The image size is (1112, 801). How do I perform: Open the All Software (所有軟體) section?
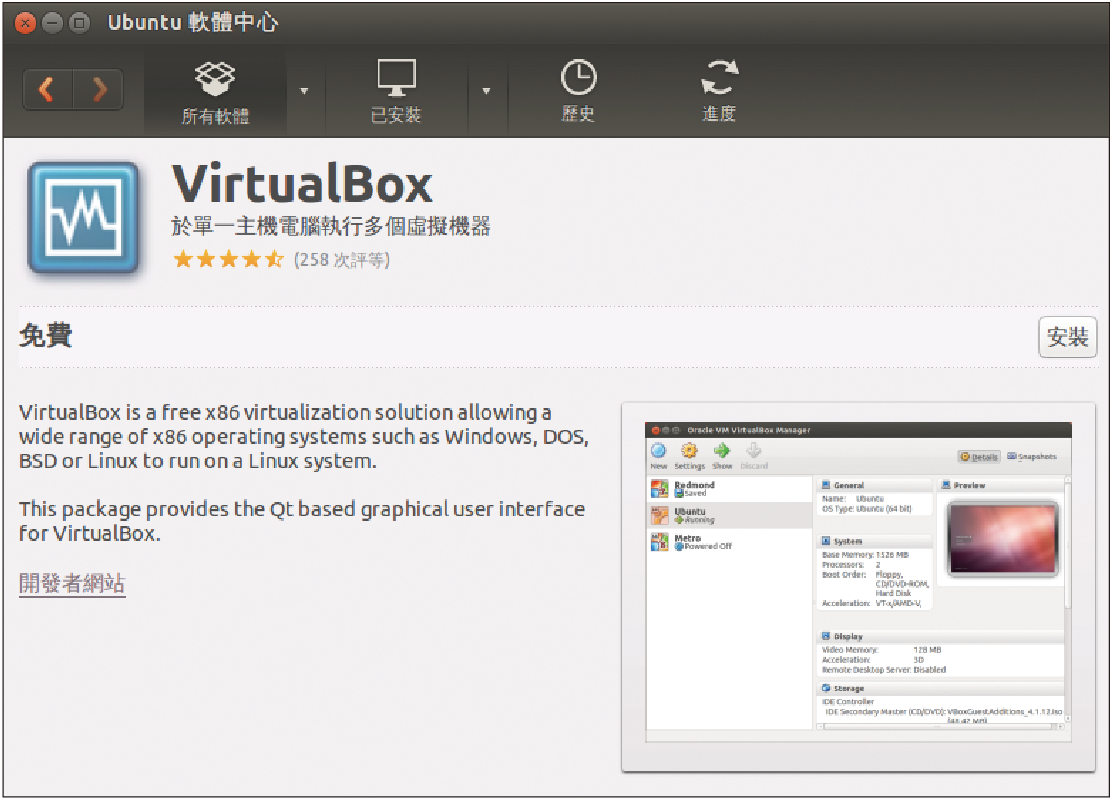(215, 92)
